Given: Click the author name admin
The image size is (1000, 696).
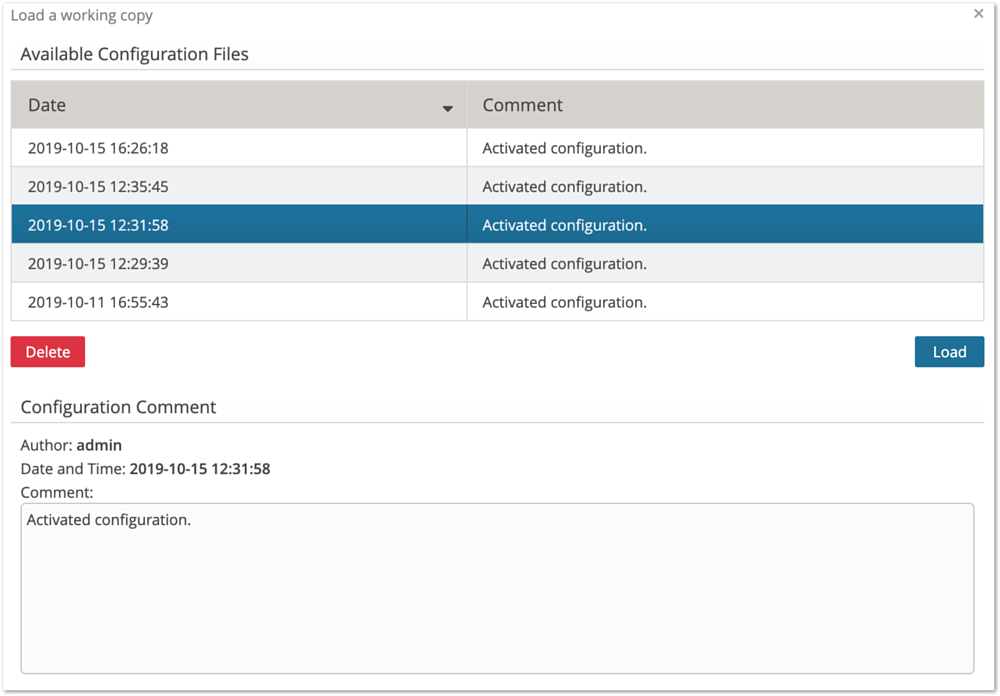Looking at the screenshot, I should point(99,445).
